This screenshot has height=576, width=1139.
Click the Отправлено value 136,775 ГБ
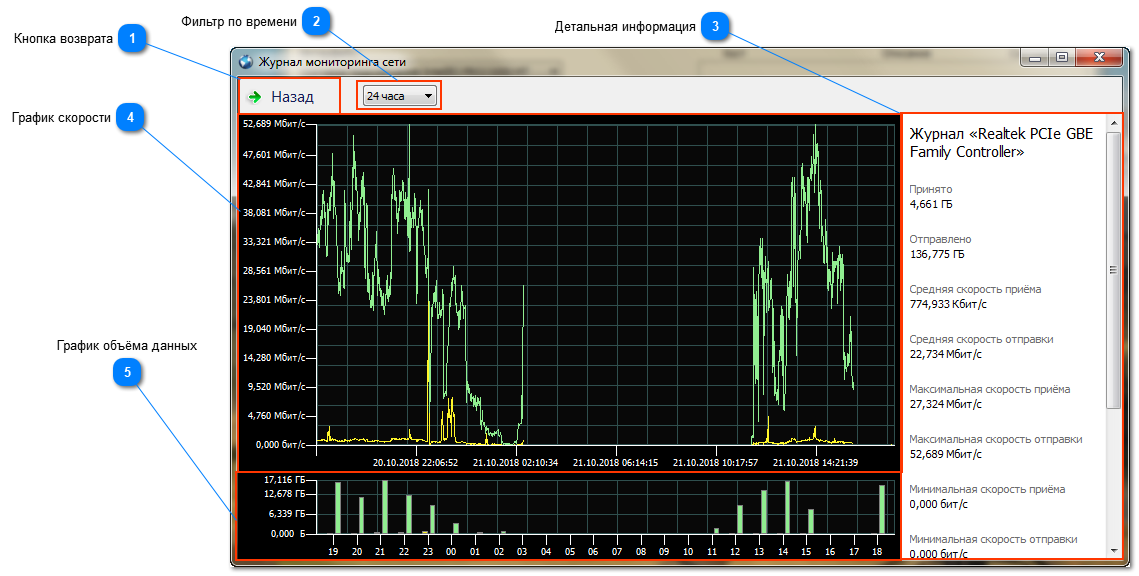click(x=937, y=254)
